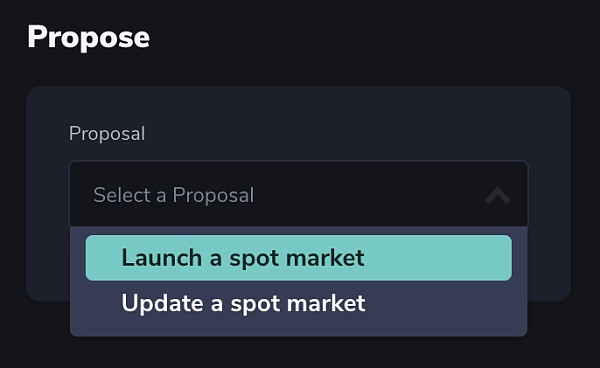Close dropdown using the up caret icon
This screenshot has width=600, height=368.
497,195
